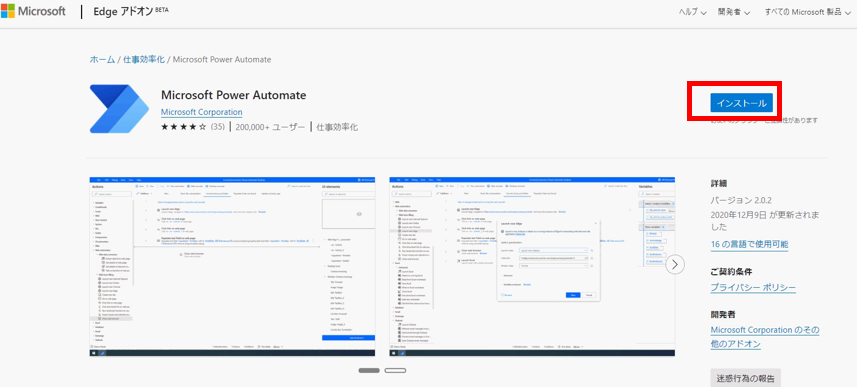The height and width of the screenshot is (387, 857).
Task: Select first carousel page indicator
Action: 369,370
